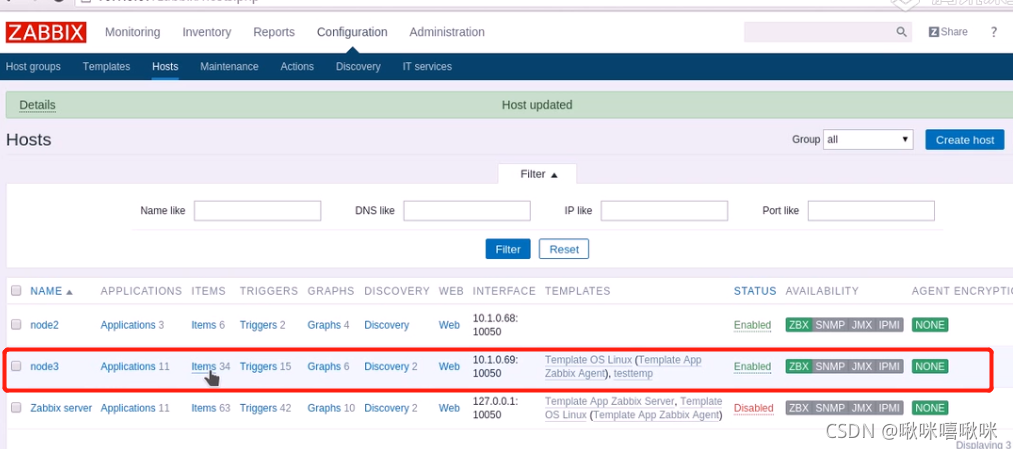Image resolution: width=1013 pixels, height=449 pixels.
Task: Toggle the select-all hosts checkbox
Action: (x=16, y=291)
